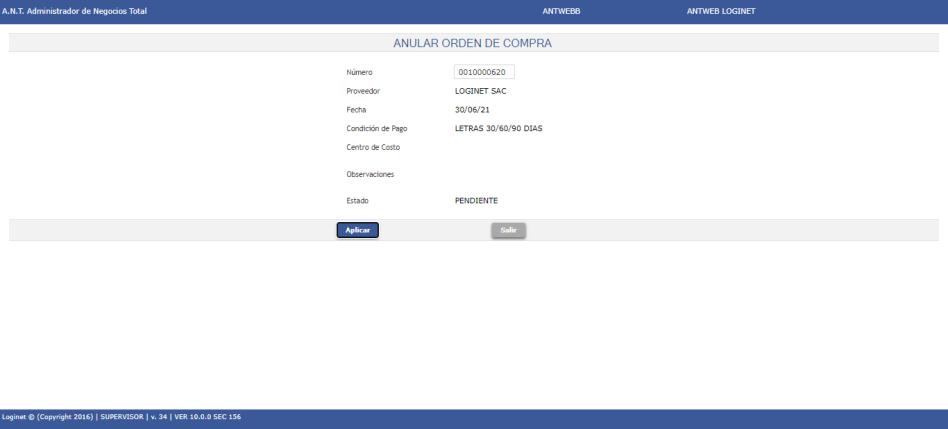Click the A.N.T. Administrador de Negocios Total title

tap(74, 11)
